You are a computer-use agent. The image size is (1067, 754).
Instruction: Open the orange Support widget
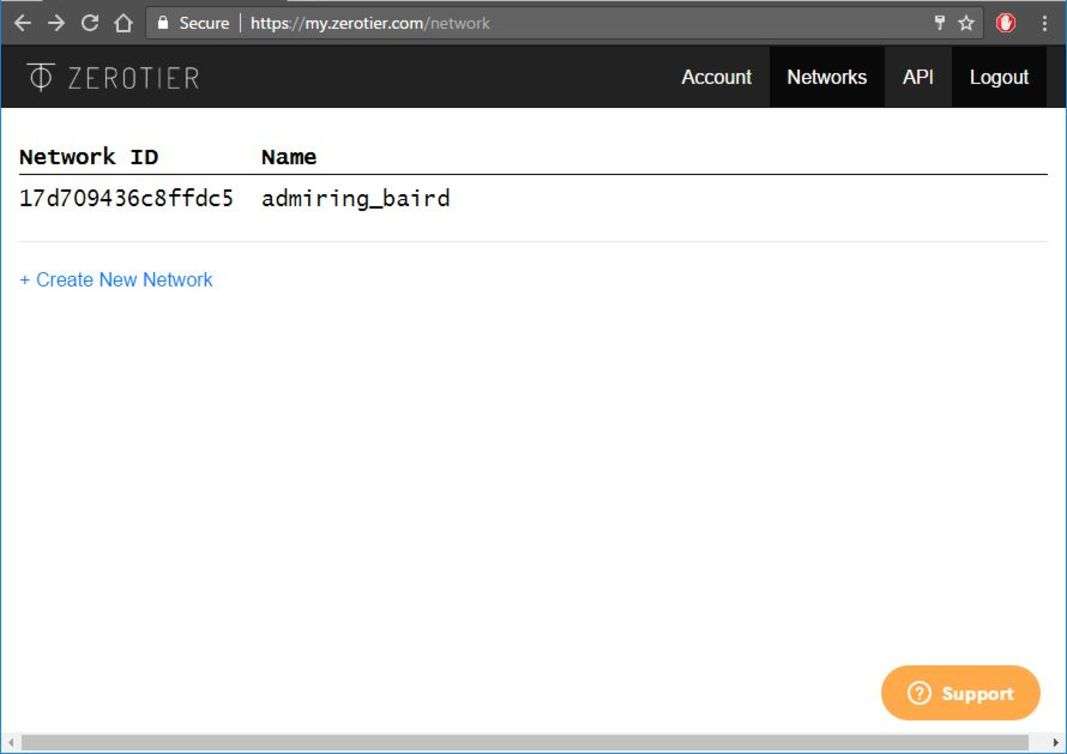(960, 693)
